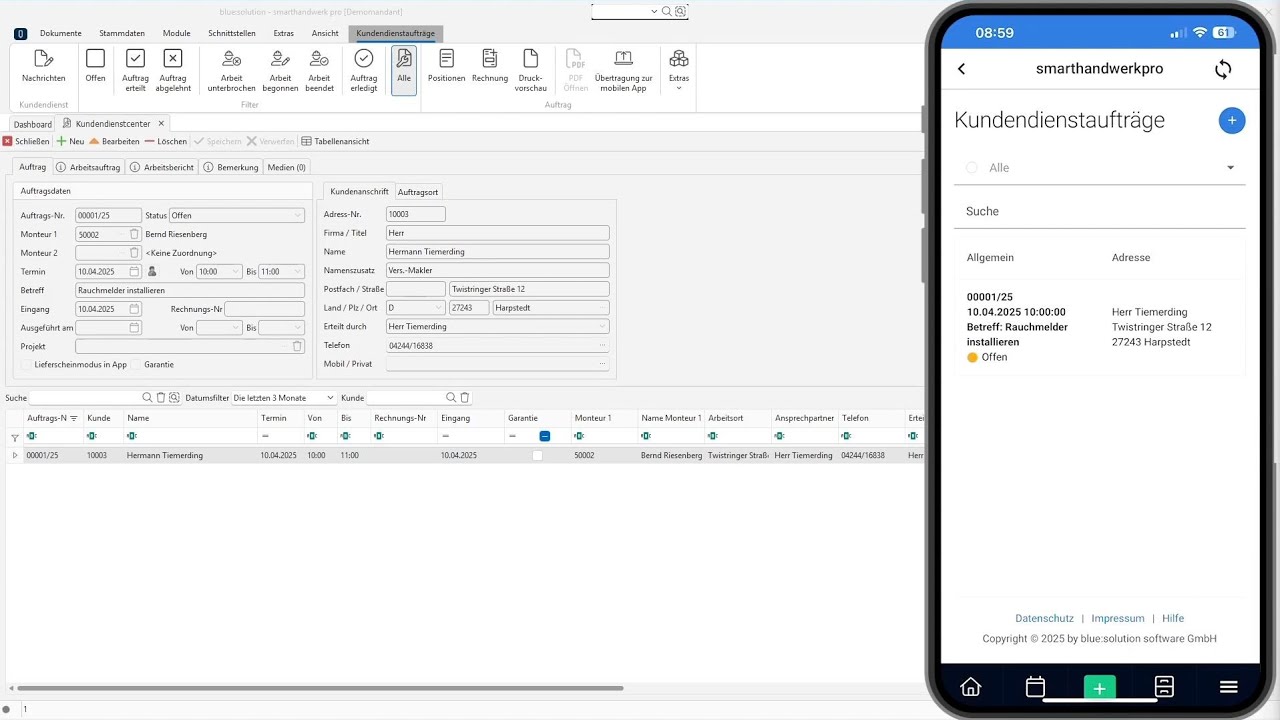Open the Schnittstellen ribbon tab
This screenshot has height=720, width=1280.
[232, 33]
